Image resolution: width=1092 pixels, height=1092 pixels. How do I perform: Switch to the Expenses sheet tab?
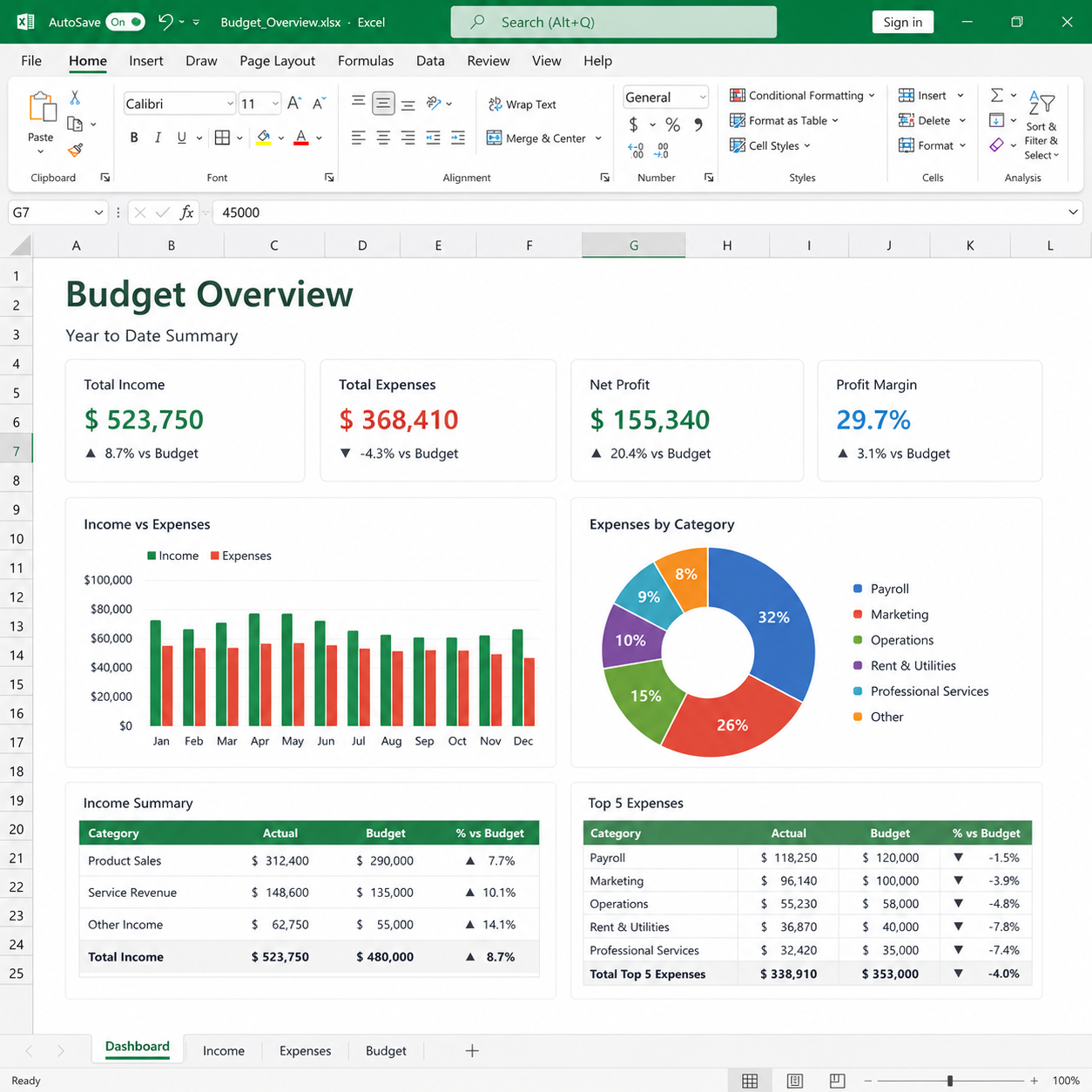pos(305,1051)
